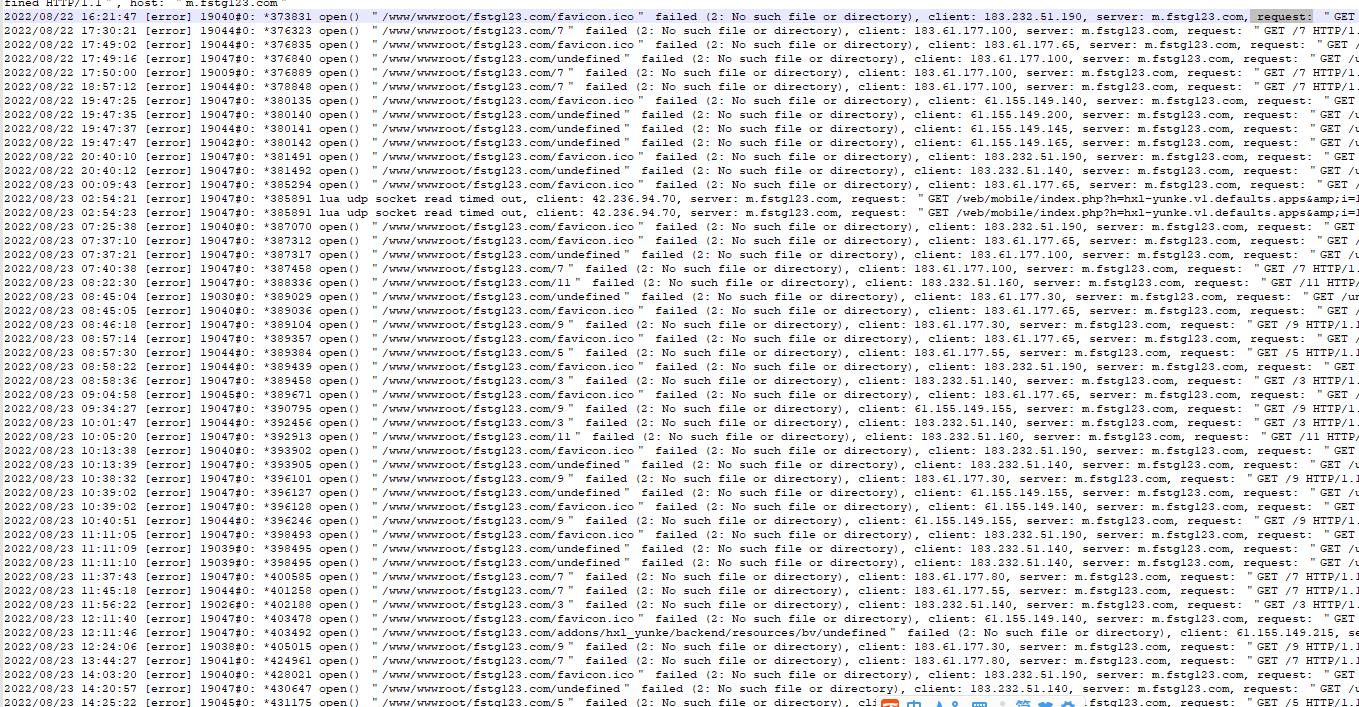The image size is (1359, 707).
Task: Click timestamp 2022/08/22 20:40:12
Action: pos(70,171)
